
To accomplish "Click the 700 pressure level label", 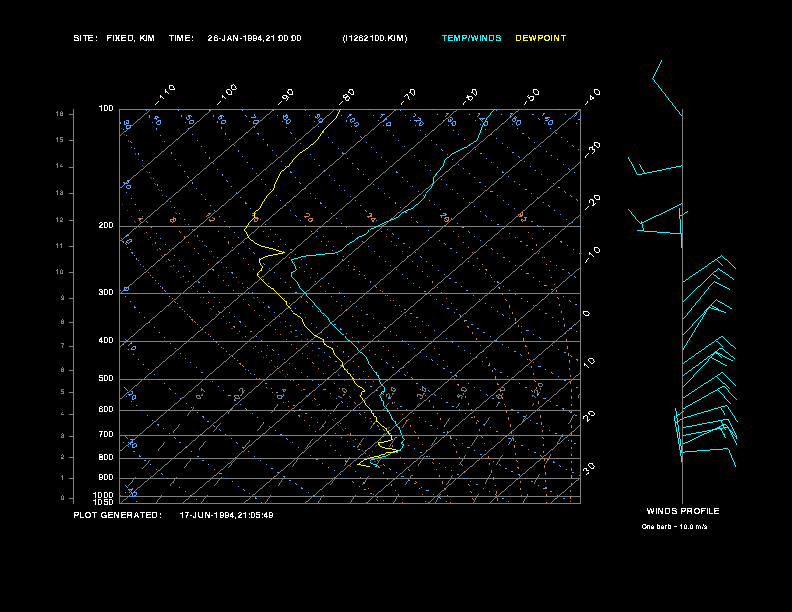I will [x=106, y=434].
